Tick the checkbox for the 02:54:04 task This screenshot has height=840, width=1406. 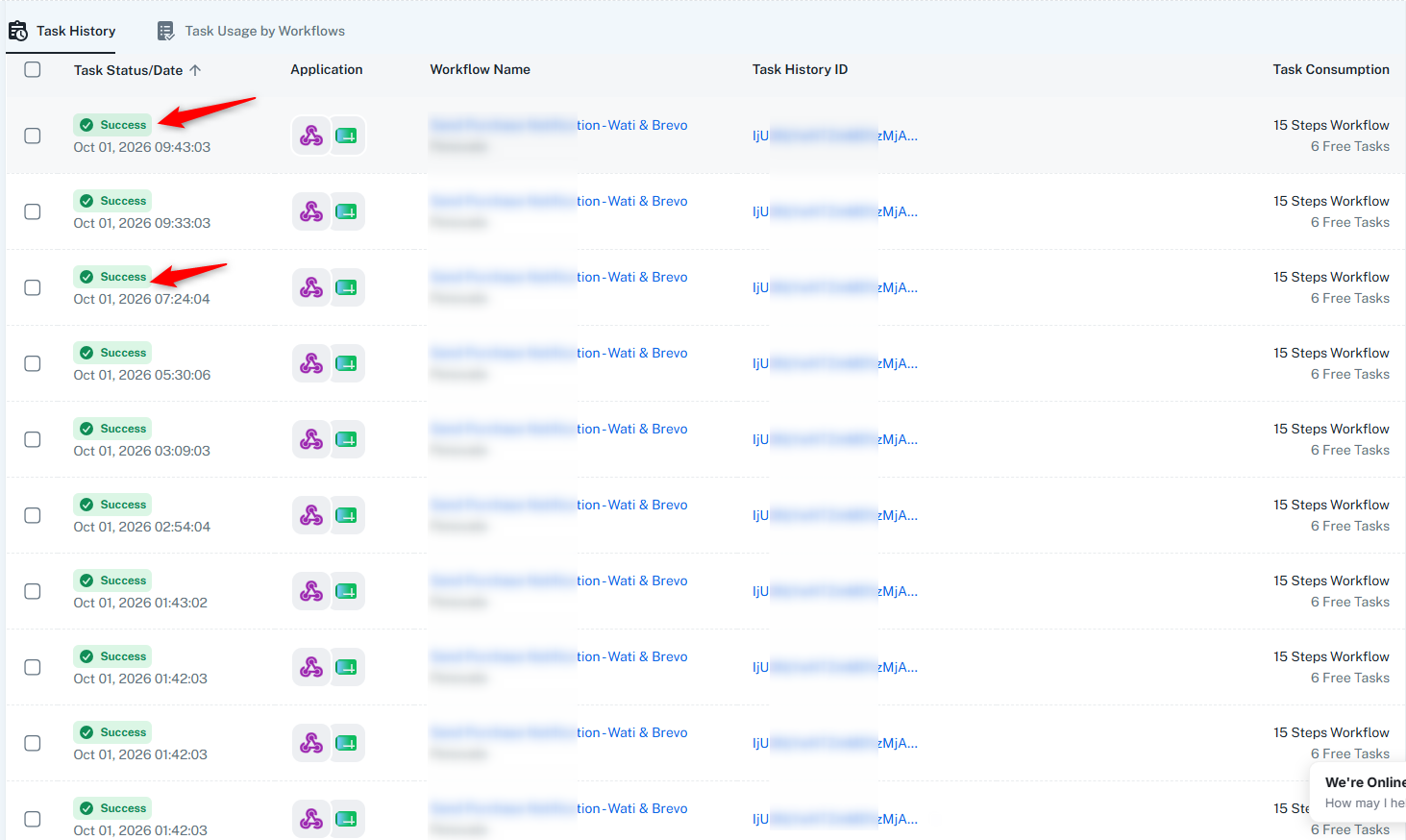33,515
